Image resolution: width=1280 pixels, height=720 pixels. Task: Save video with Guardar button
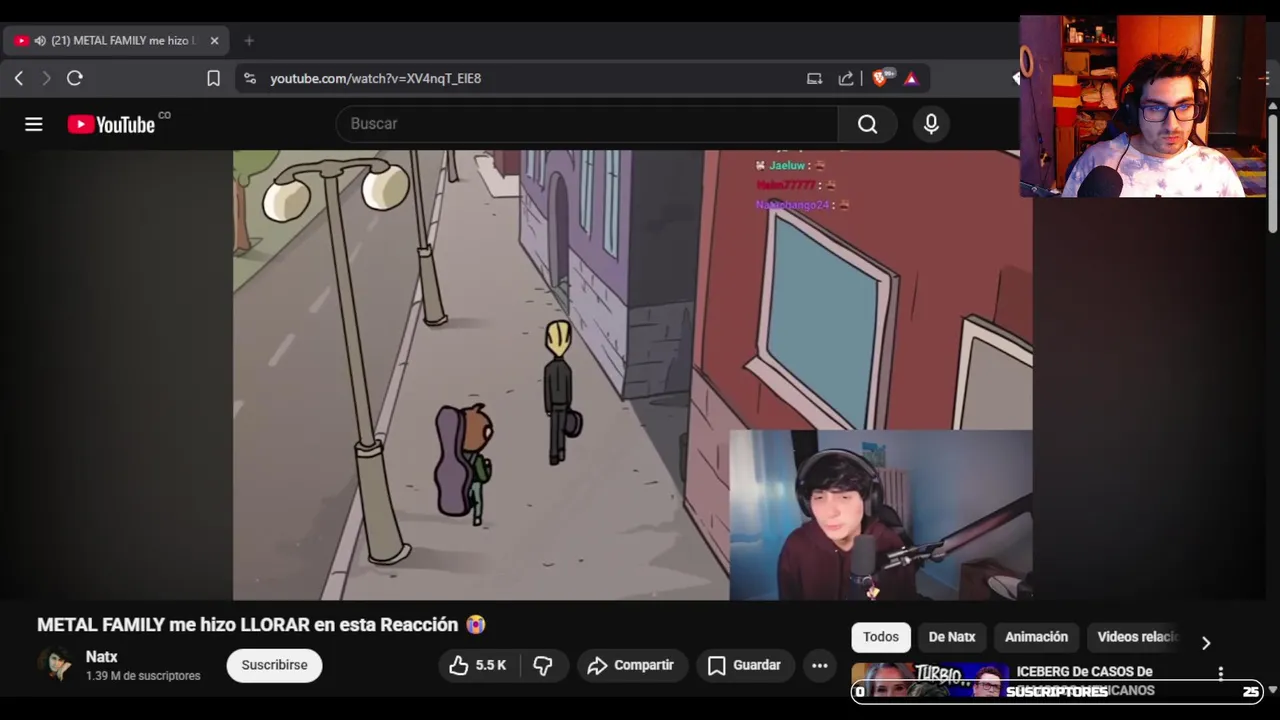point(744,665)
